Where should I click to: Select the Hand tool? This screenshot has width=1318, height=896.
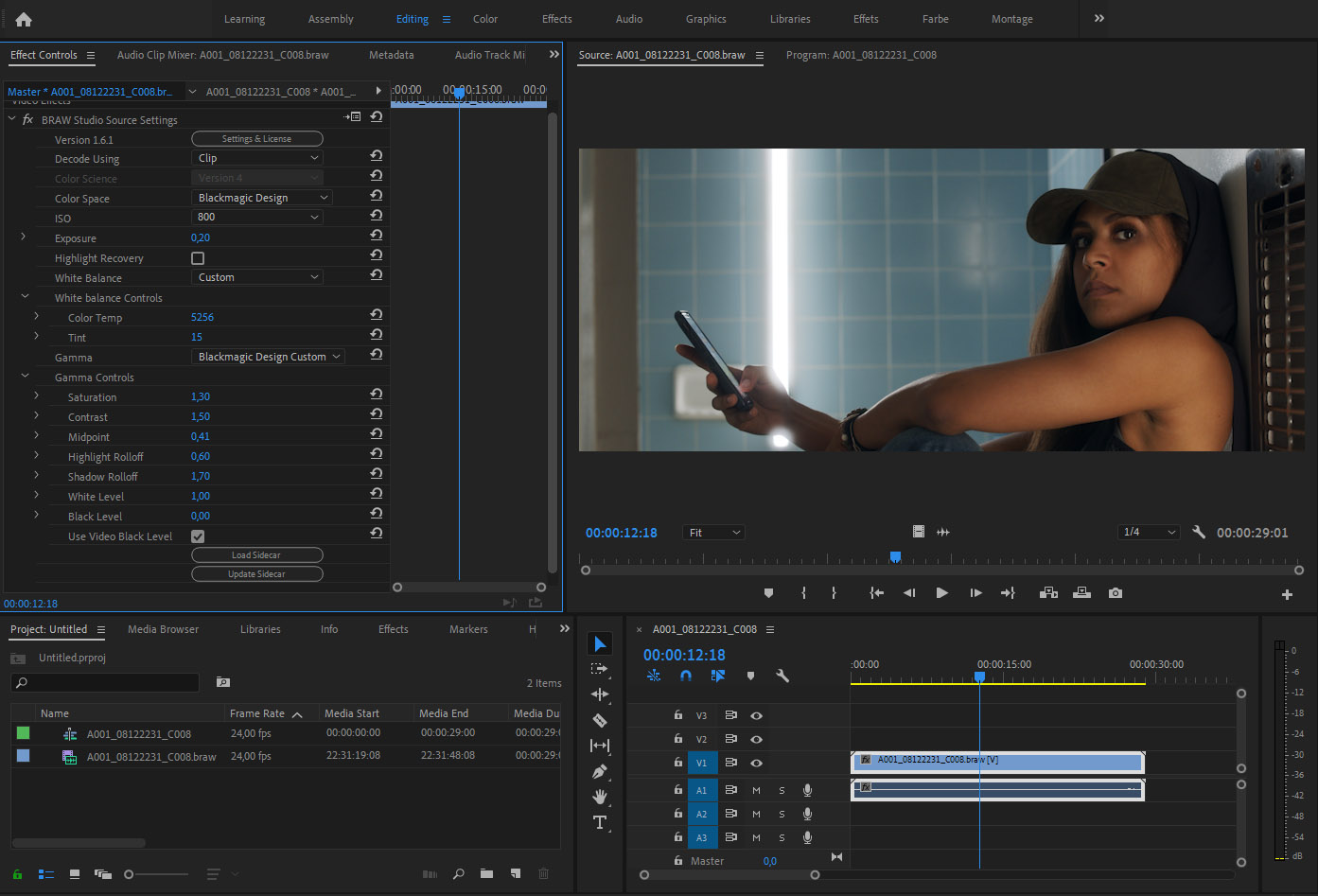(600, 797)
